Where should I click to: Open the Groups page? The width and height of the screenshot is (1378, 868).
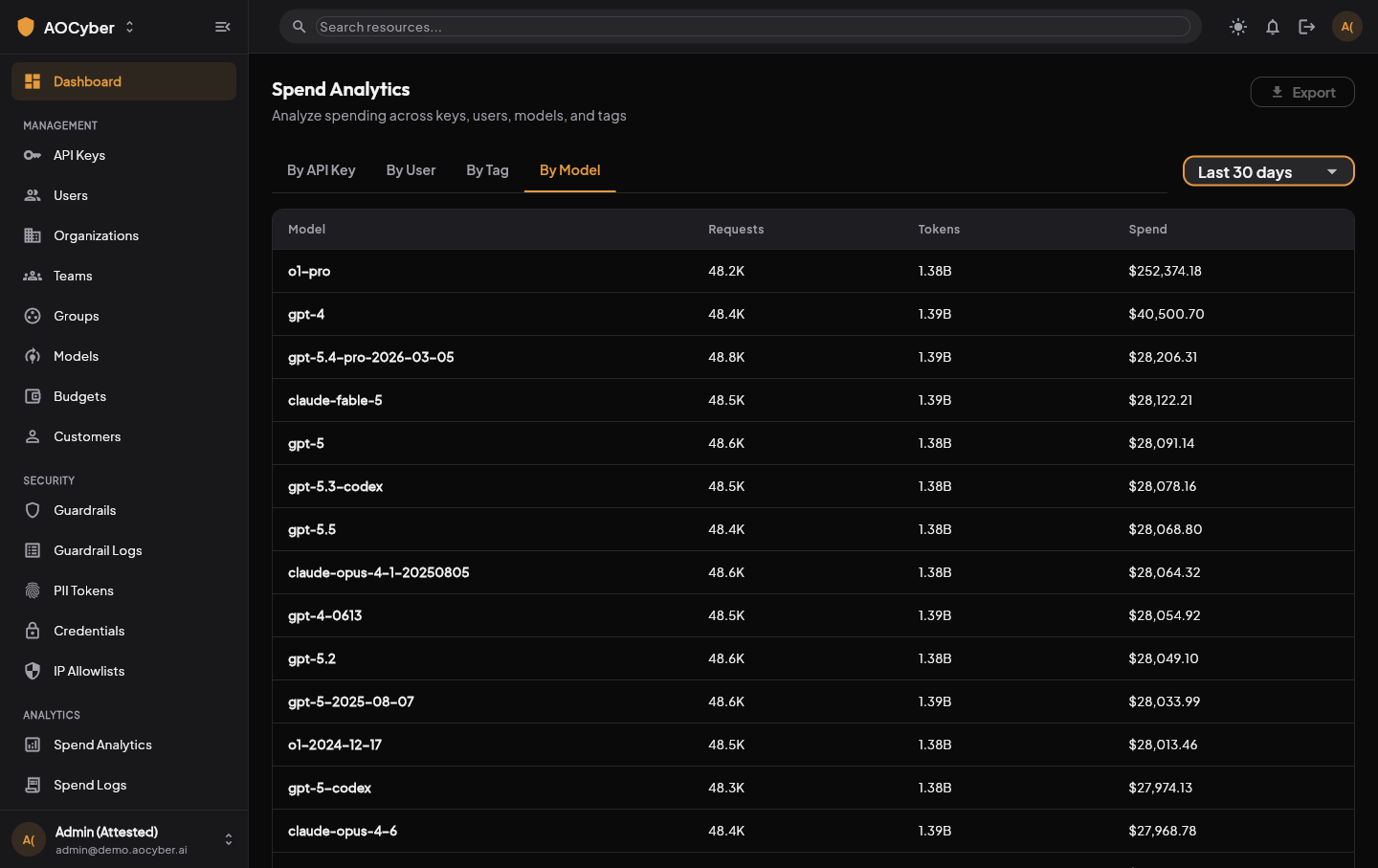point(124,316)
